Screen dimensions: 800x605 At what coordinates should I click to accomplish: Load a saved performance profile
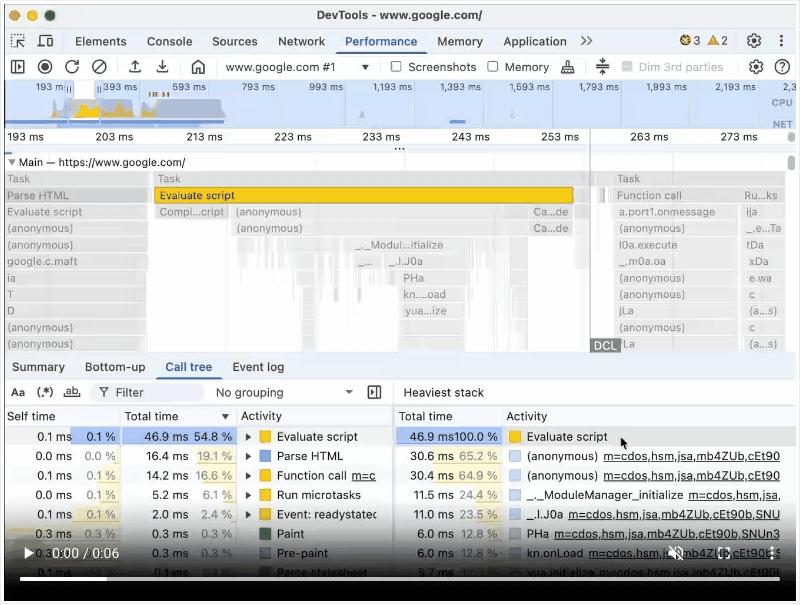(x=135, y=67)
